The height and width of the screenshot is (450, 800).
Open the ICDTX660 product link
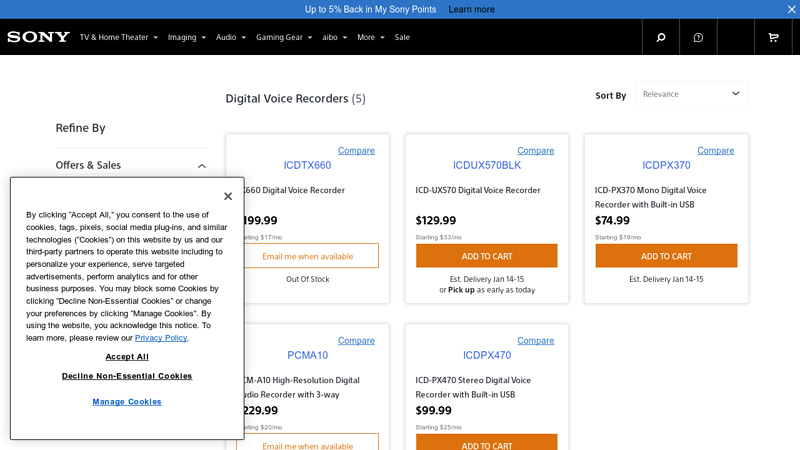tap(307, 165)
